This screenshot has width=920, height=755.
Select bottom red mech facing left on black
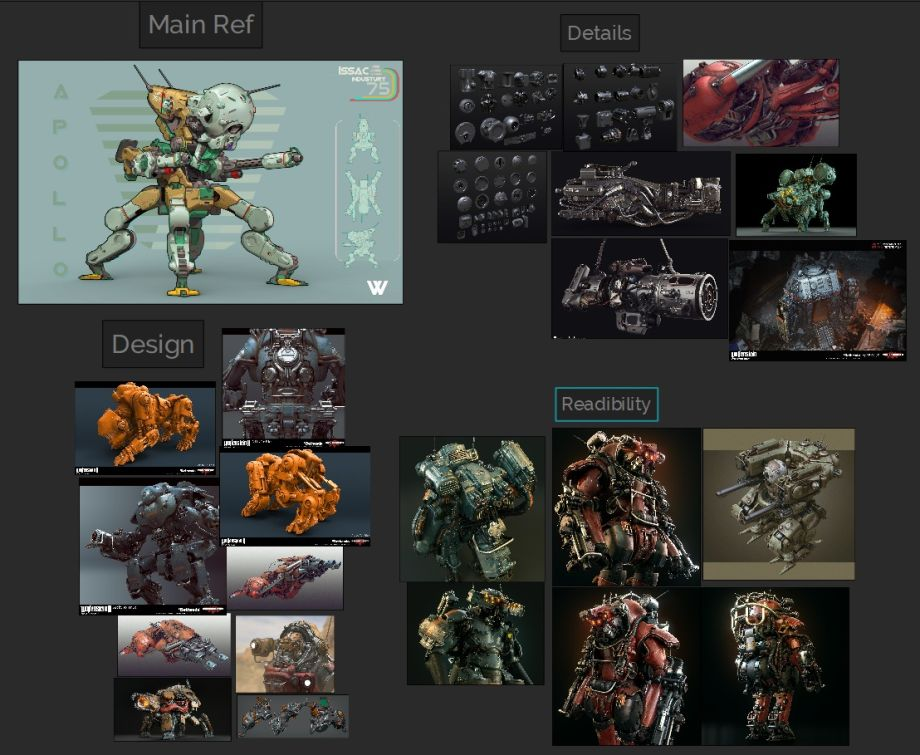[x=627, y=666]
